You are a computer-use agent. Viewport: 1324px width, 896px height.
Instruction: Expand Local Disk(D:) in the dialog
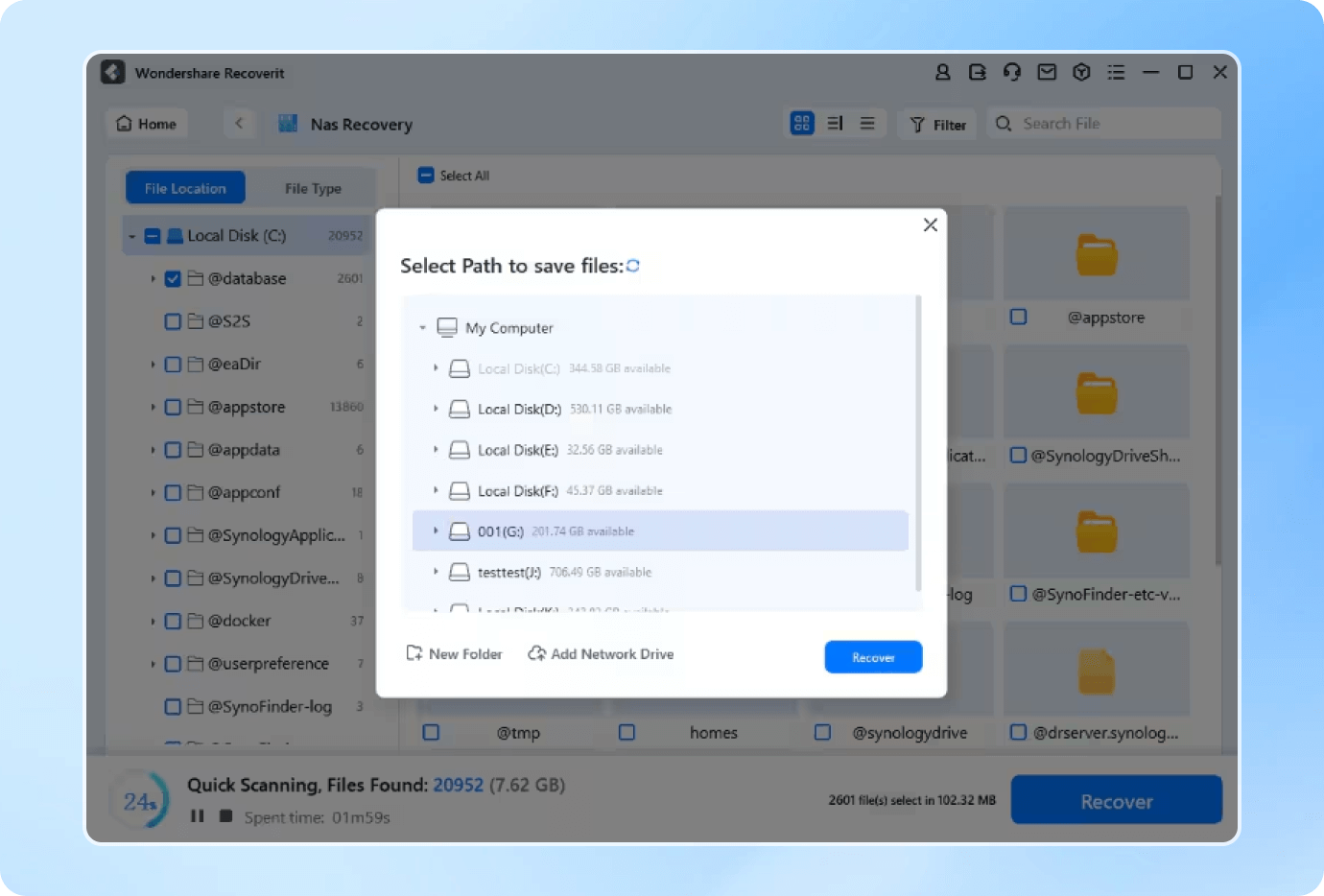(x=436, y=409)
